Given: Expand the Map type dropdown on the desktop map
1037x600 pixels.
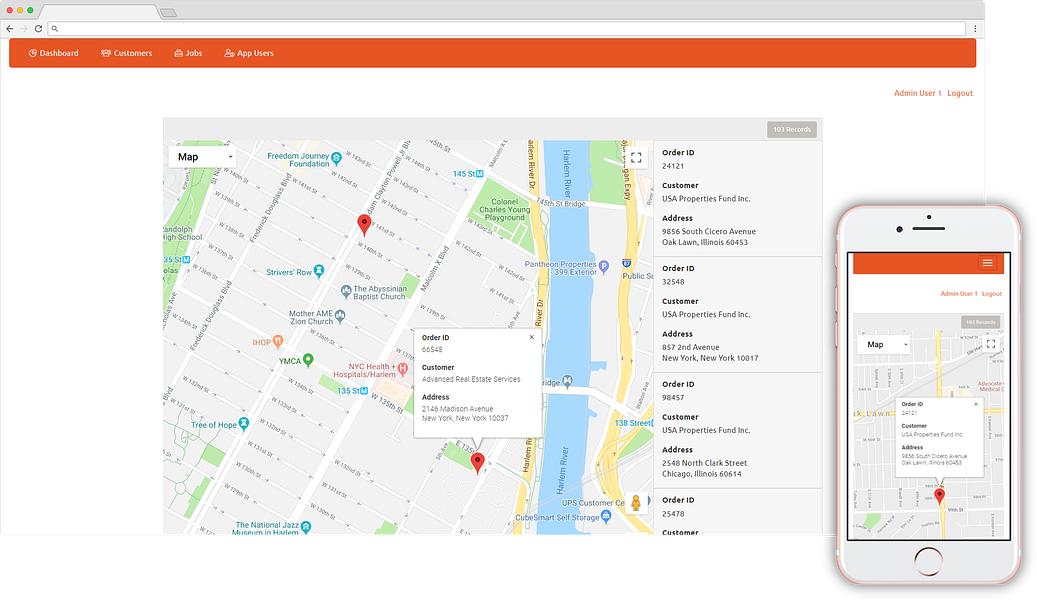Looking at the screenshot, I should point(204,157).
